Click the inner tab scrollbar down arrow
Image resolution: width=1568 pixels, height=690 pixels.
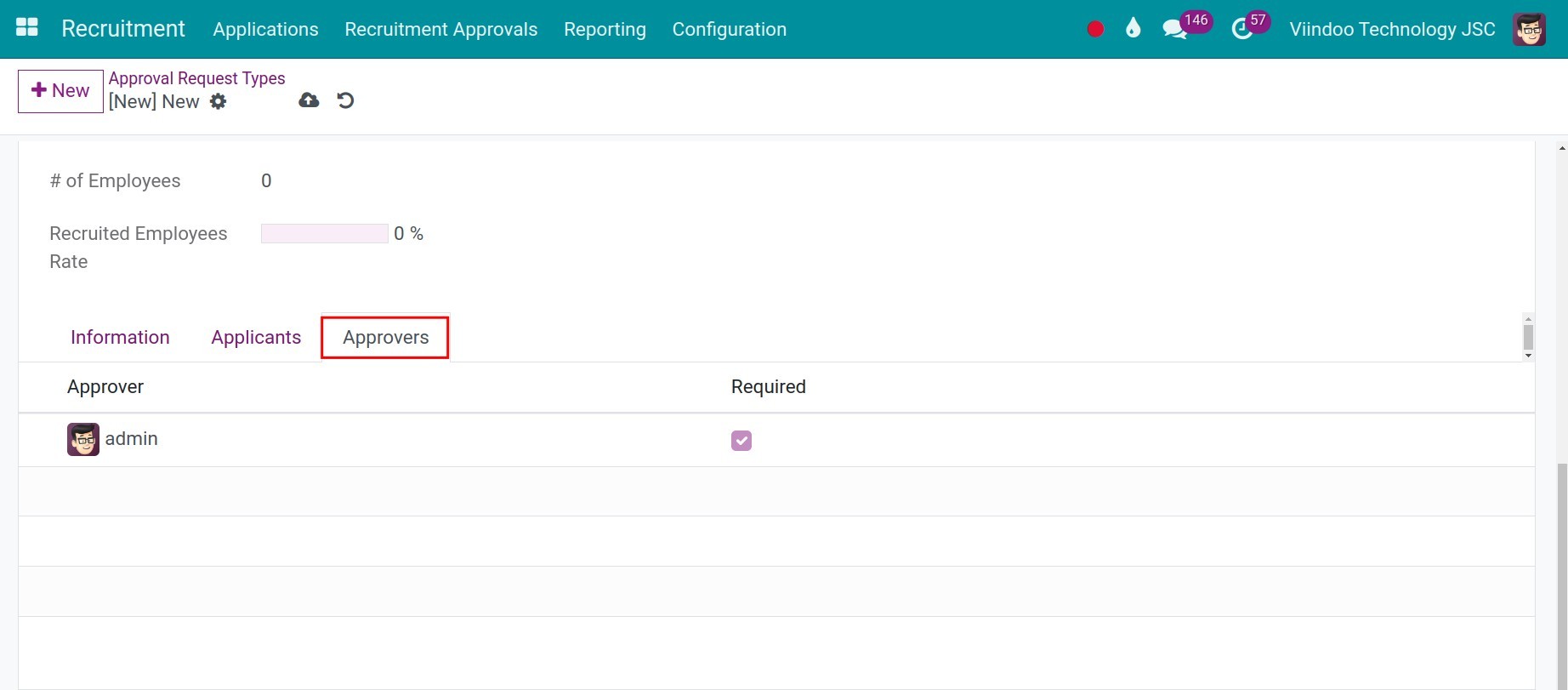coord(1528,356)
